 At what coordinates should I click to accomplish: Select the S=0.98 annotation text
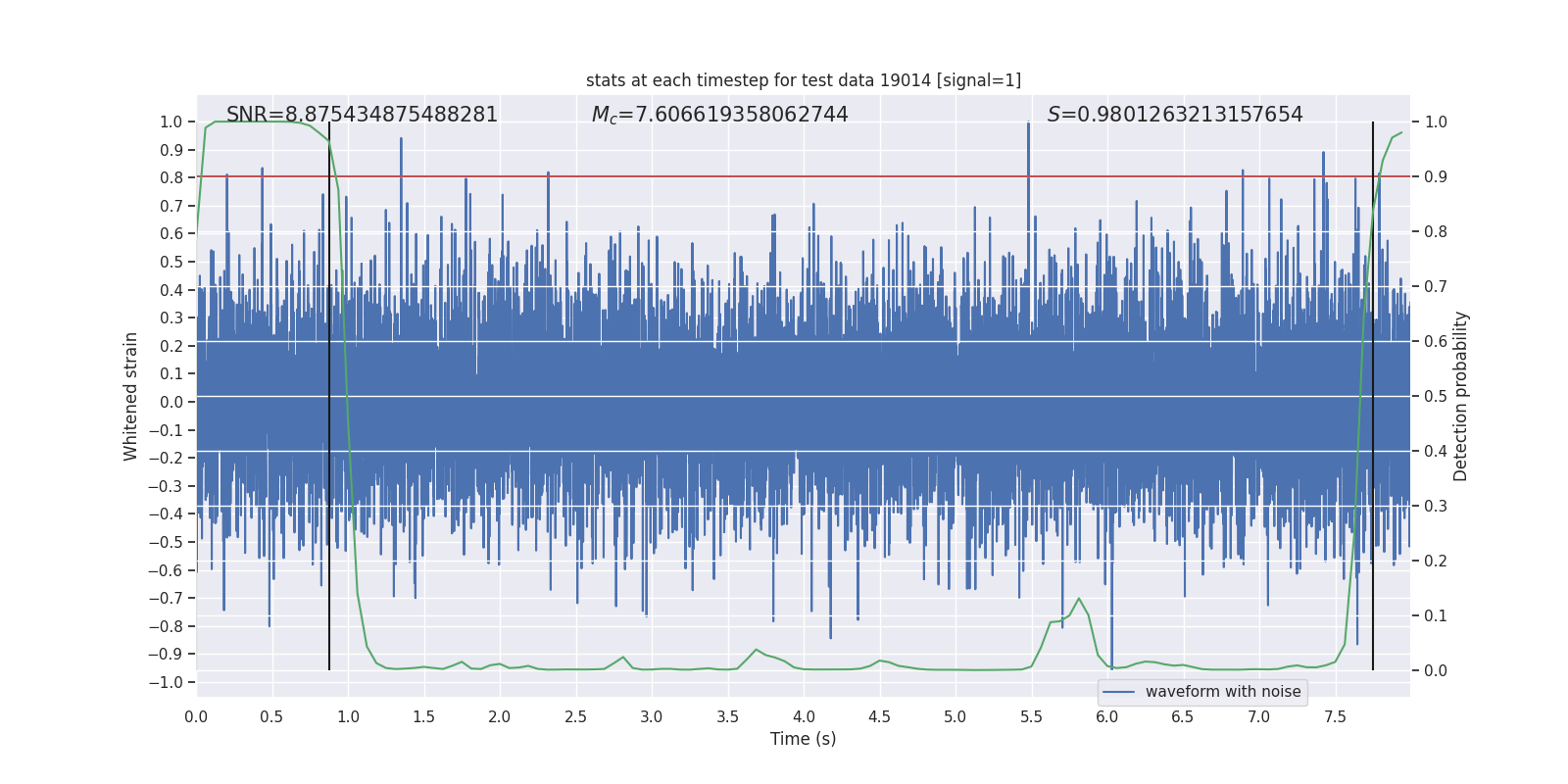(x=1174, y=115)
